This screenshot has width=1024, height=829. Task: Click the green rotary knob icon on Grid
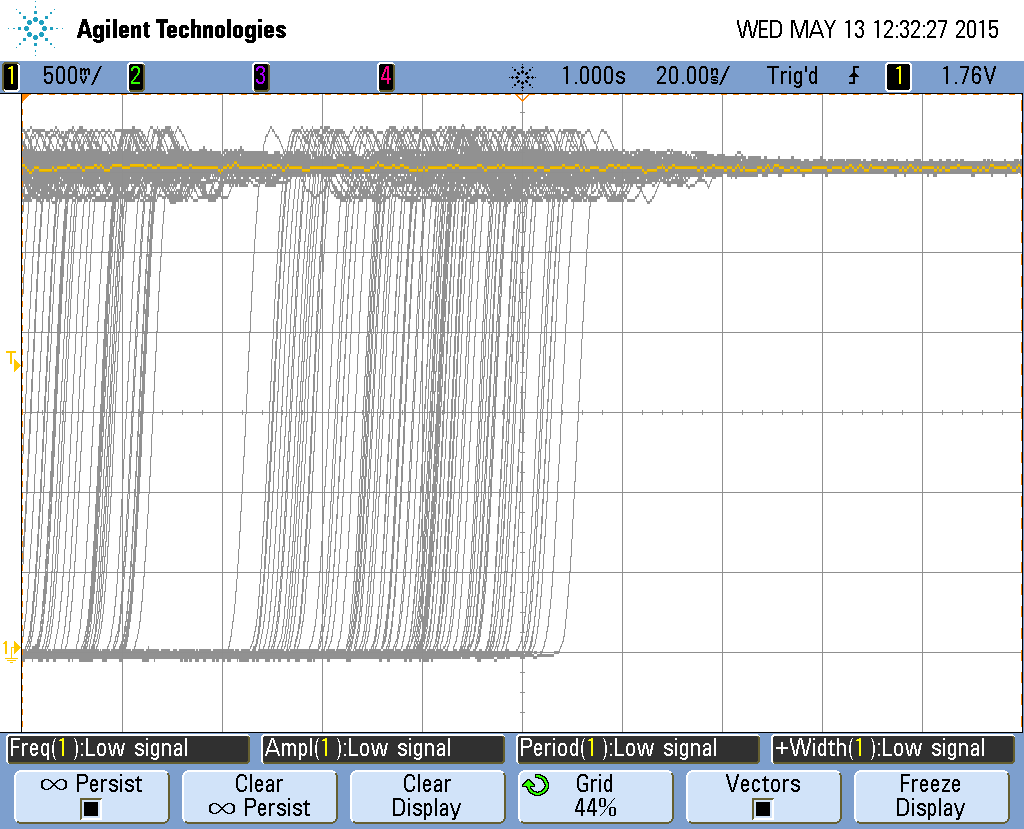[x=536, y=785]
